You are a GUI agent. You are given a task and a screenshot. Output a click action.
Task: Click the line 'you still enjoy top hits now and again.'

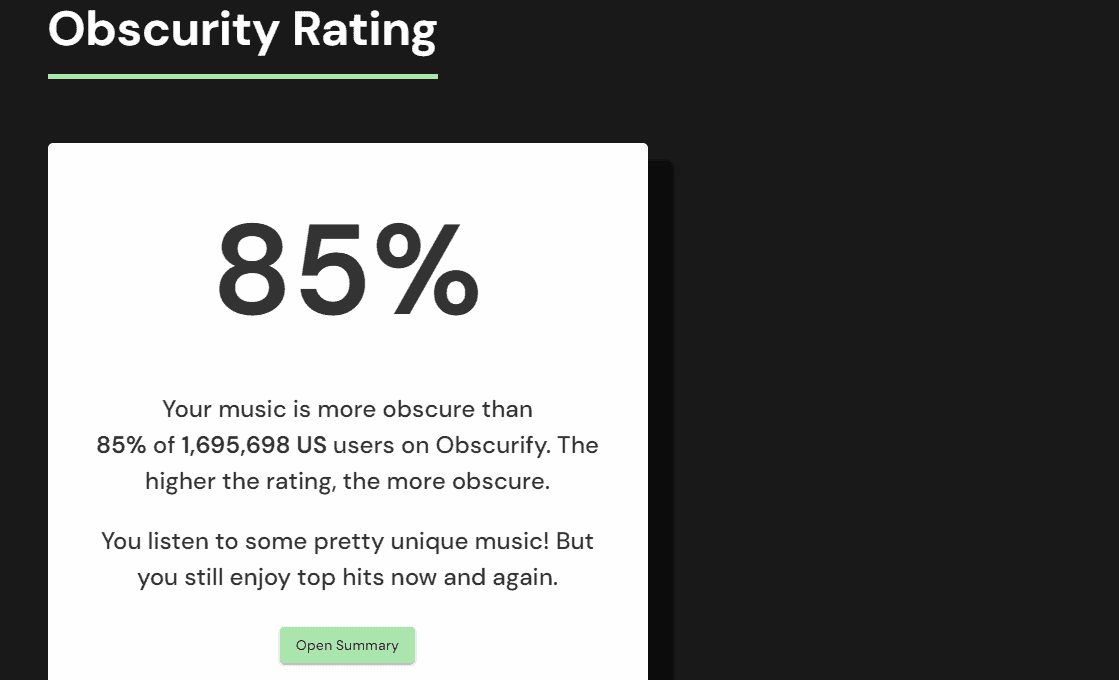348,577
